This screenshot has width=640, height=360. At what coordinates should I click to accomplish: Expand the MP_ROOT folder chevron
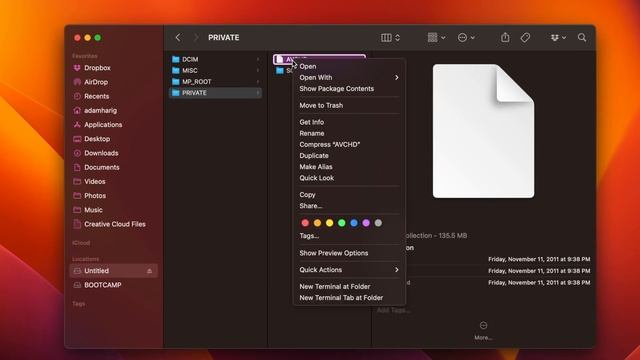[258, 82]
